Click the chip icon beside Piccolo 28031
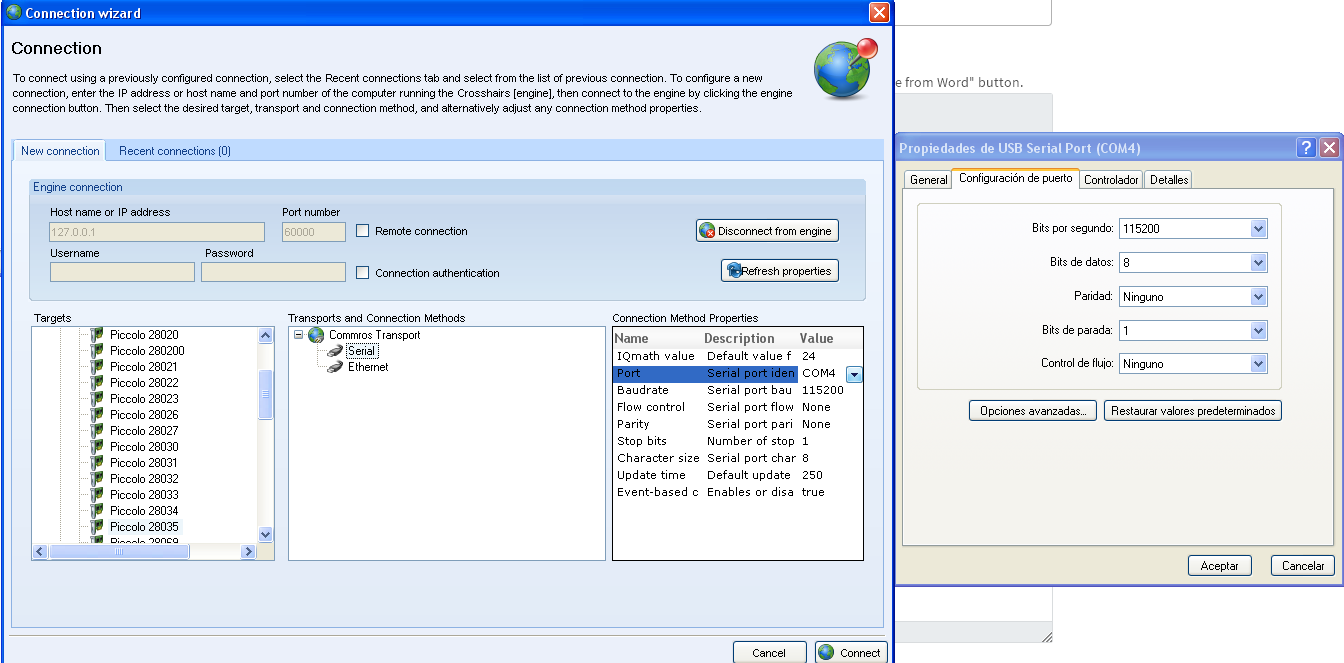Viewport: 1344px width, 663px height. pos(97,463)
